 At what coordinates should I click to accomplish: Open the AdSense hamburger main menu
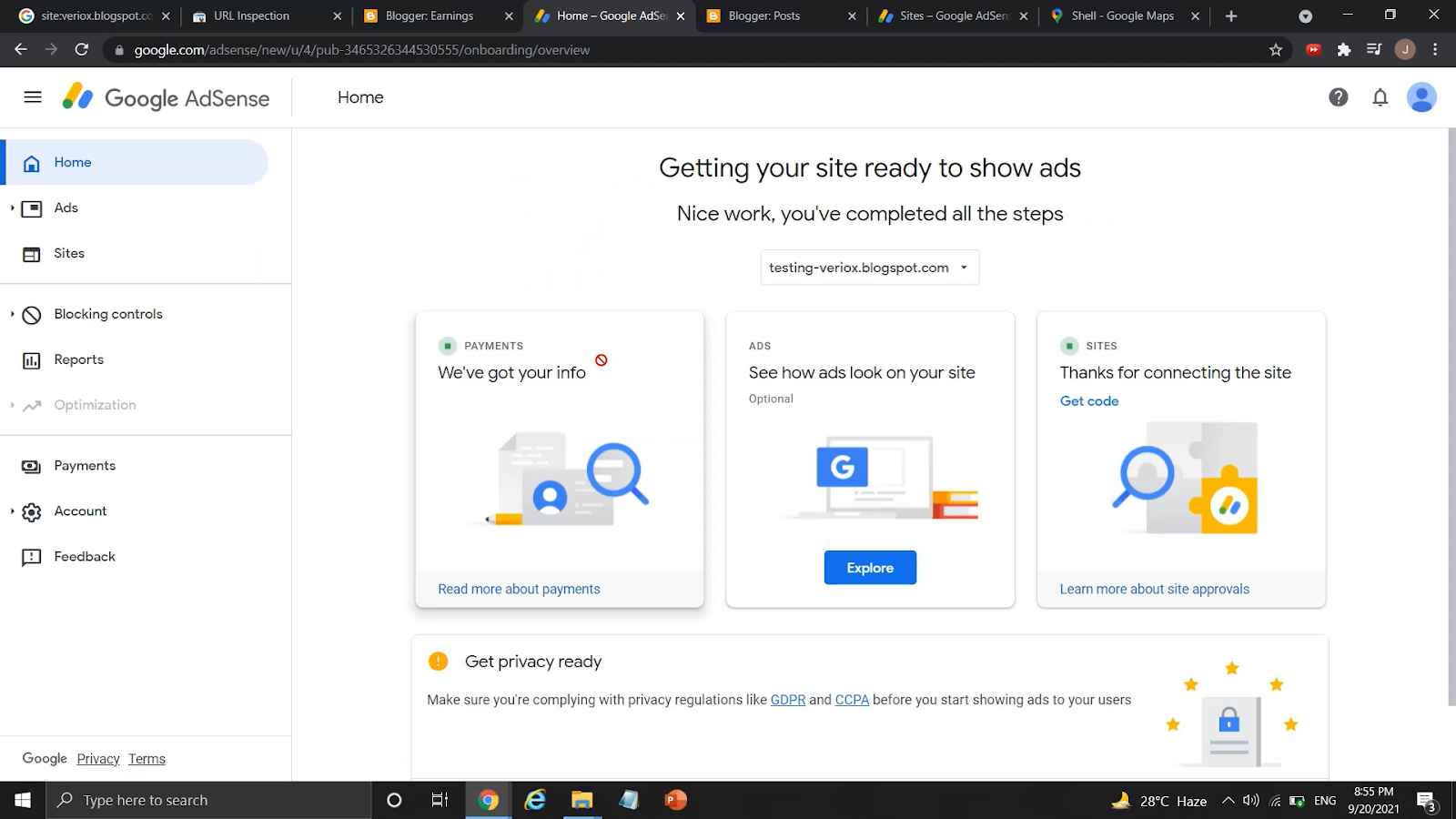click(33, 97)
